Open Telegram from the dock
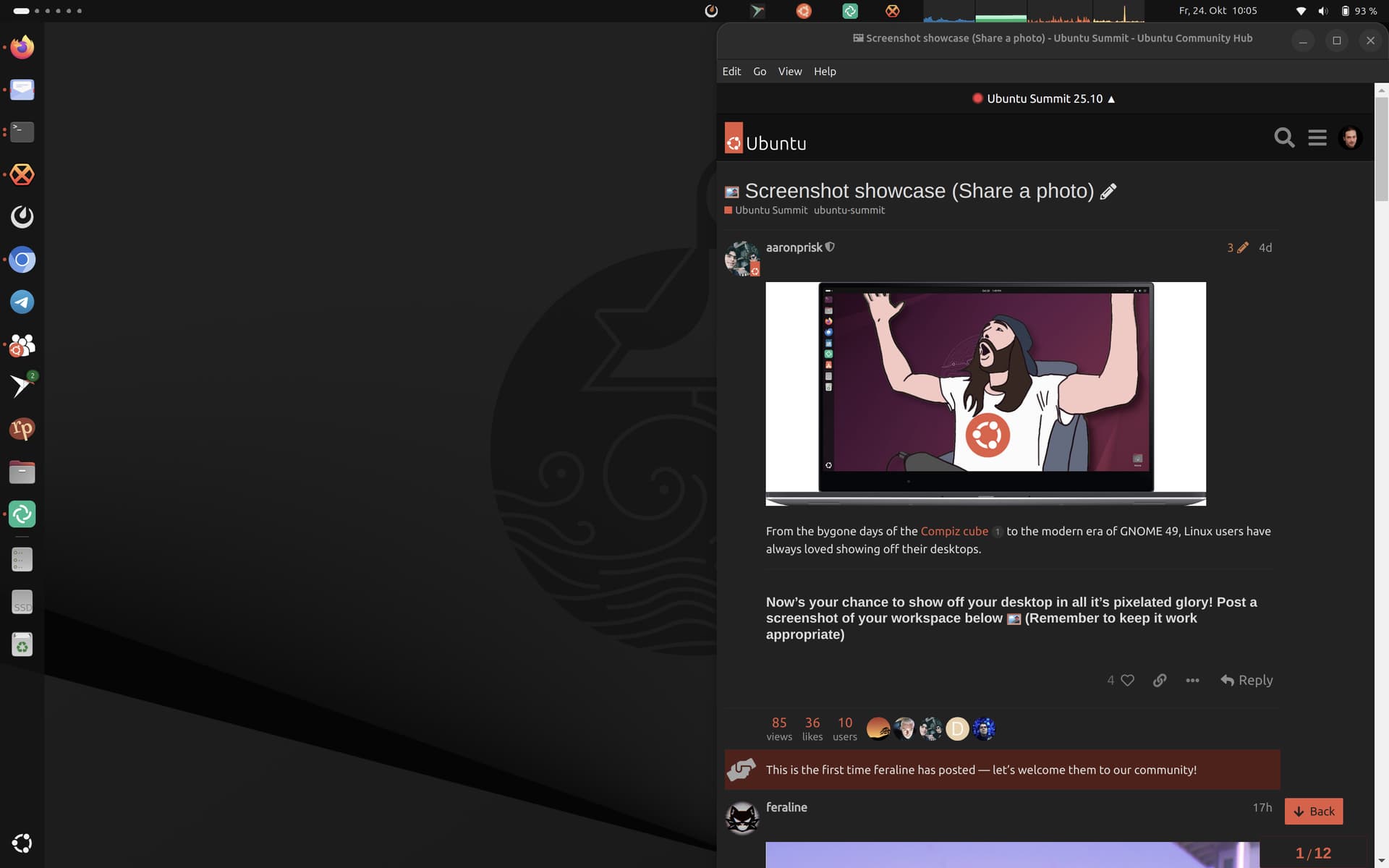This screenshot has height=868, width=1389. (x=22, y=302)
